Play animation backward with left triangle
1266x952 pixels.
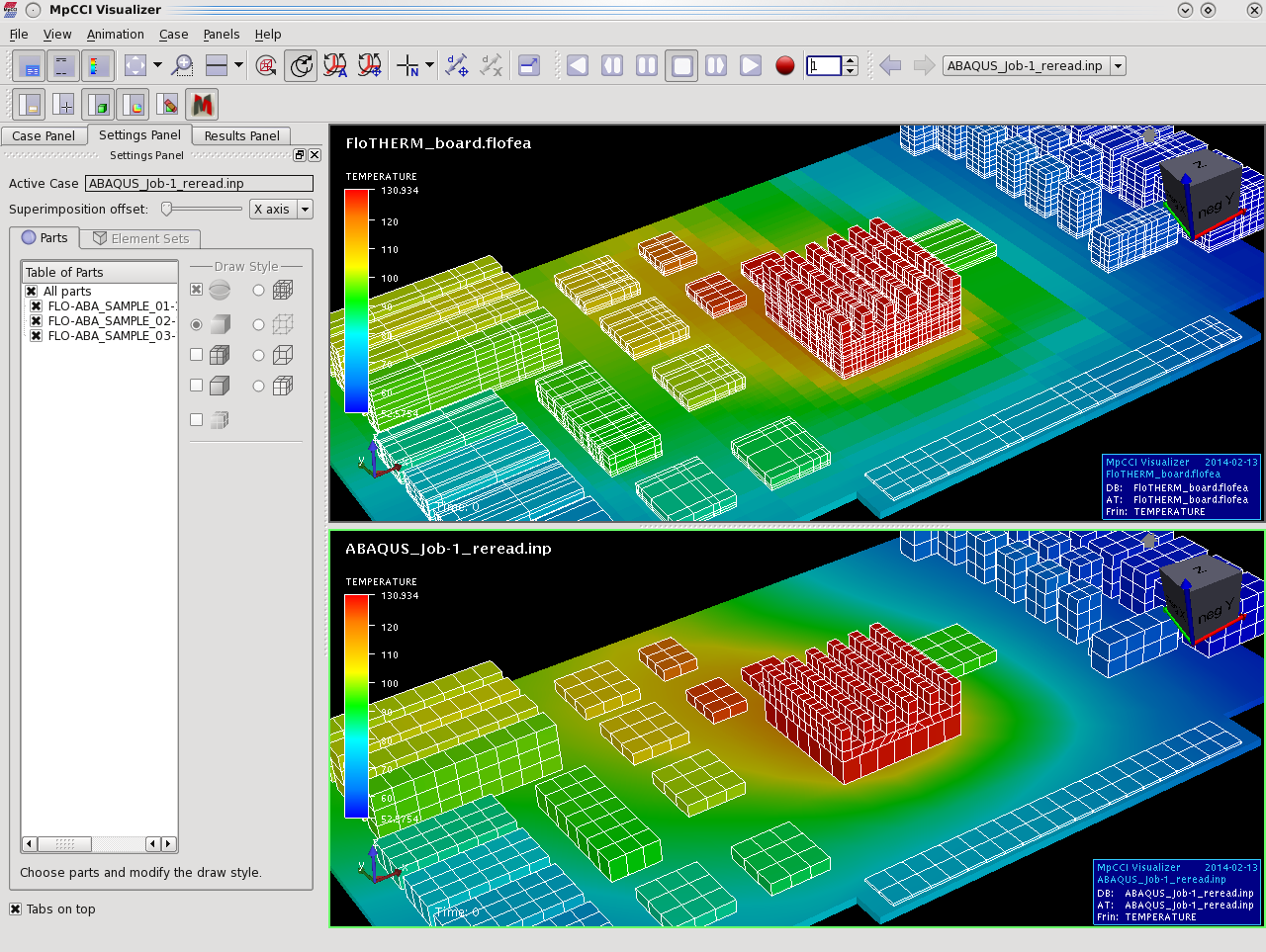click(578, 66)
